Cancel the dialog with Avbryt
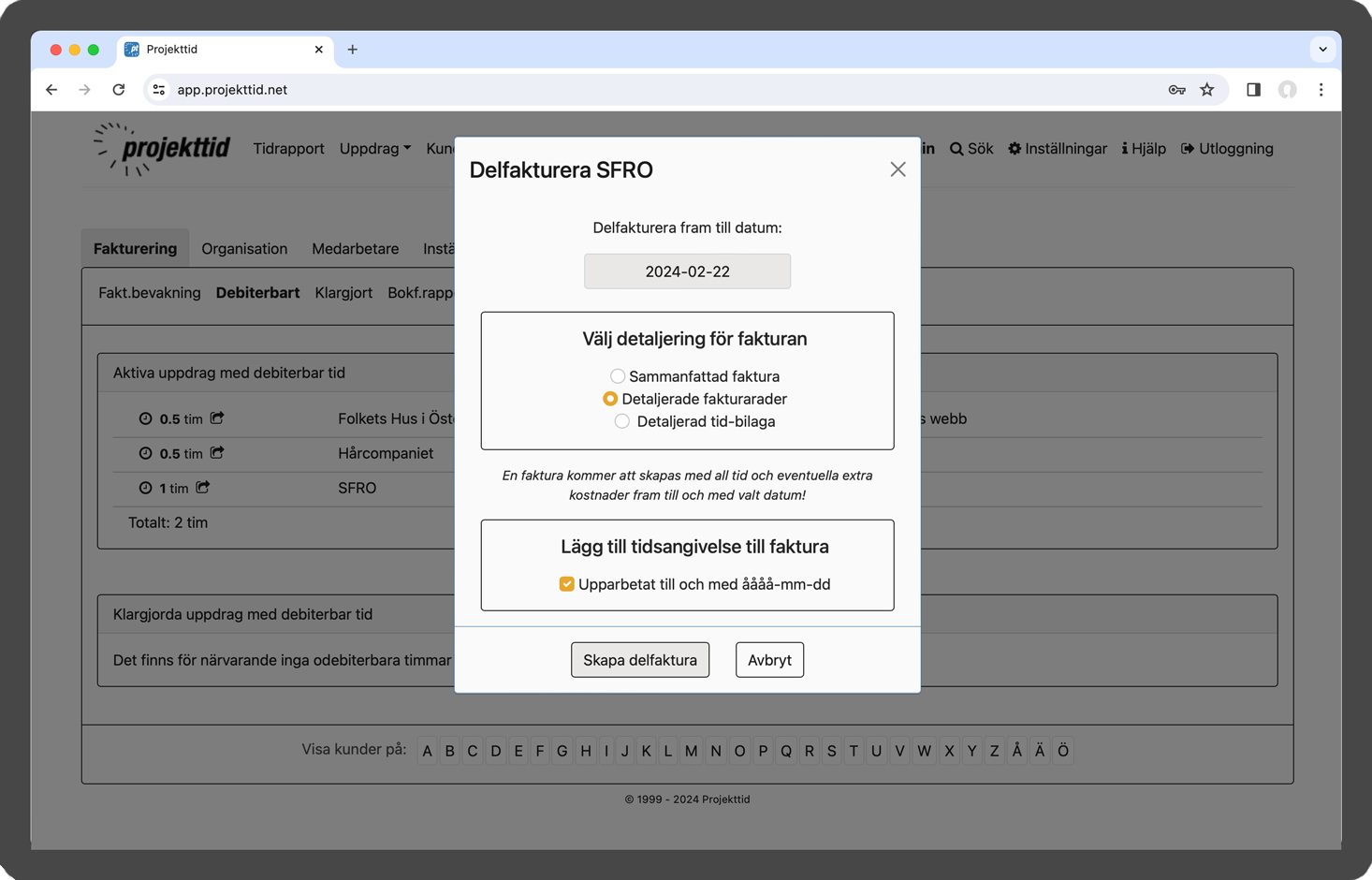Image resolution: width=1372 pixels, height=880 pixels. click(769, 660)
